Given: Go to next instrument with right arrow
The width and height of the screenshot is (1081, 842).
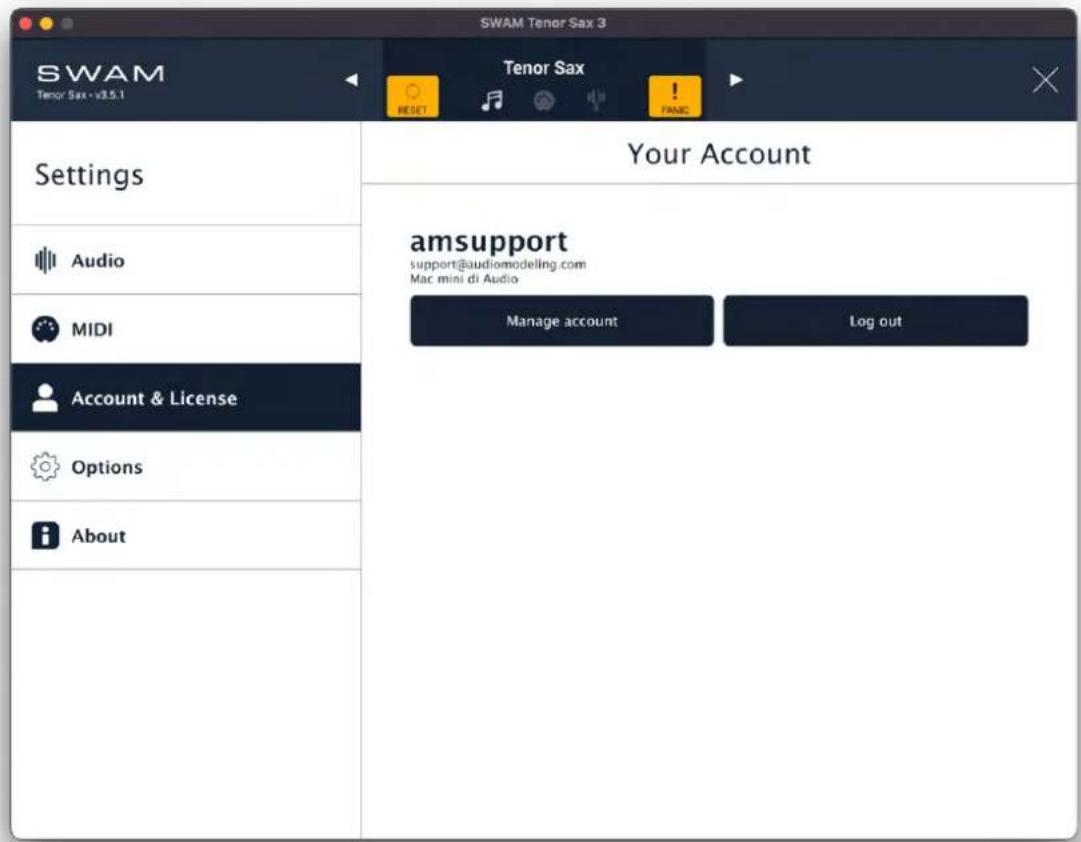Looking at the screenshot, I should tap(736, 79).
